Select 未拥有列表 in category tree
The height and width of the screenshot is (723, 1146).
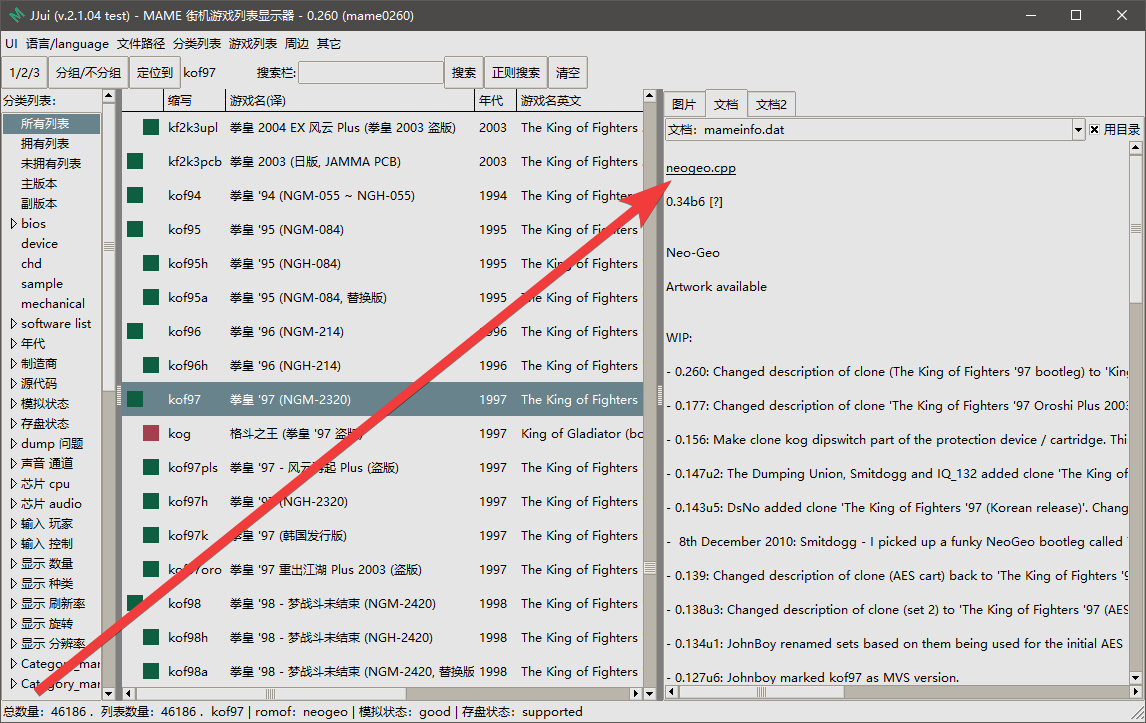[51, 163]
